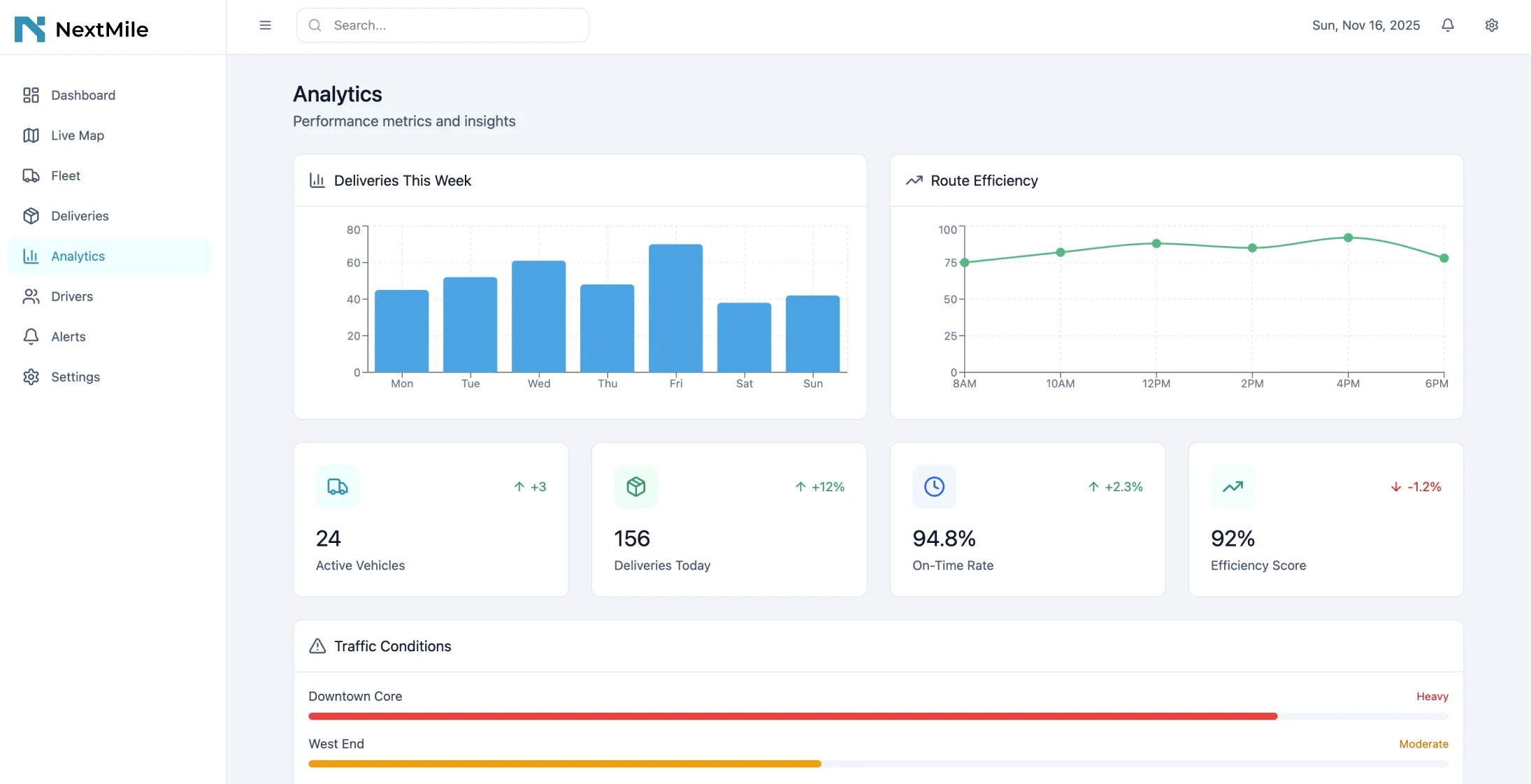Click the bar chart icon beside Deliveries This Week
The image size is (1531, 784).
coord(317,180)
